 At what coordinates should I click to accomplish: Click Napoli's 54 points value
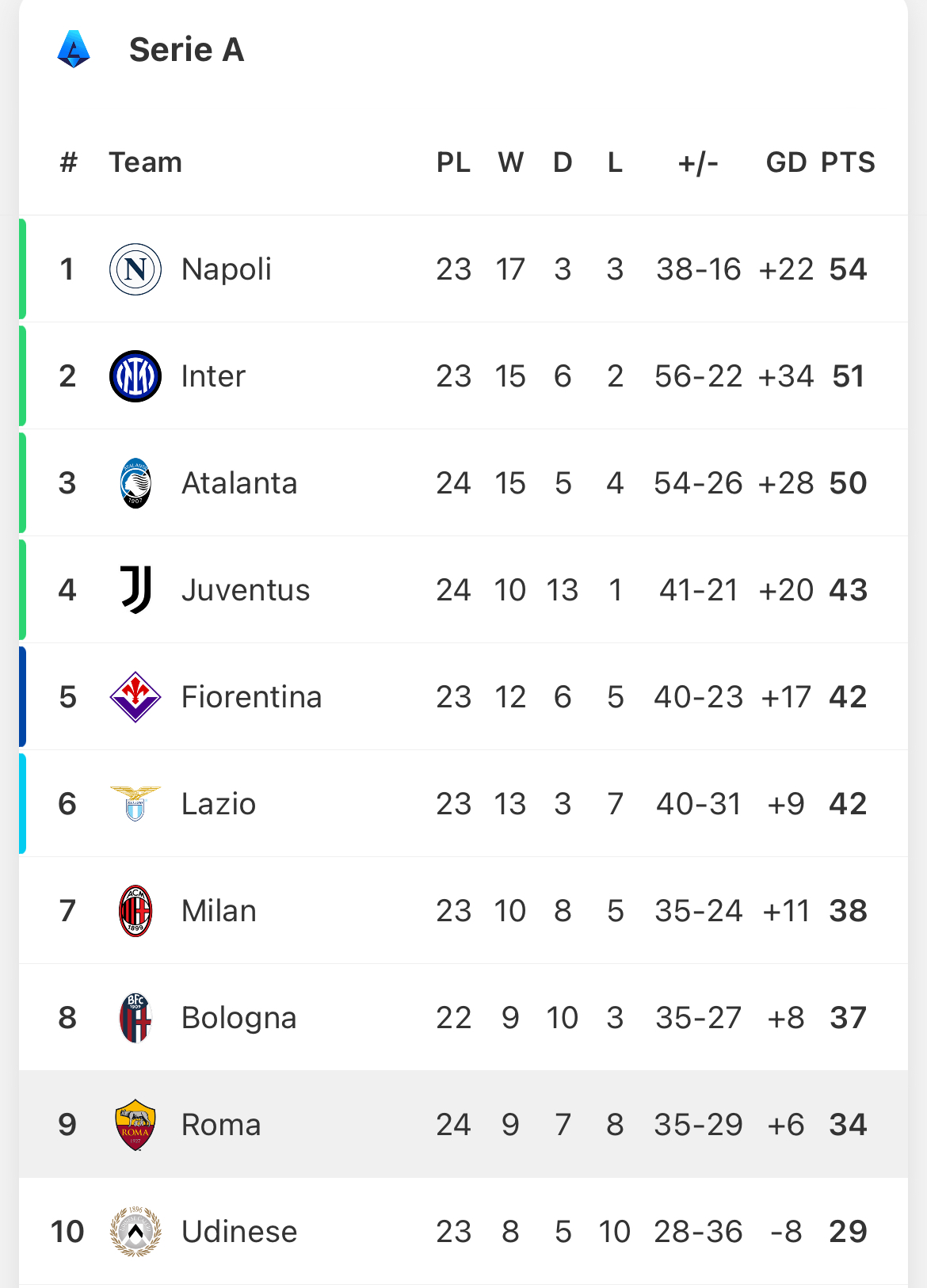pyautogui.click(x=848, y=269)
